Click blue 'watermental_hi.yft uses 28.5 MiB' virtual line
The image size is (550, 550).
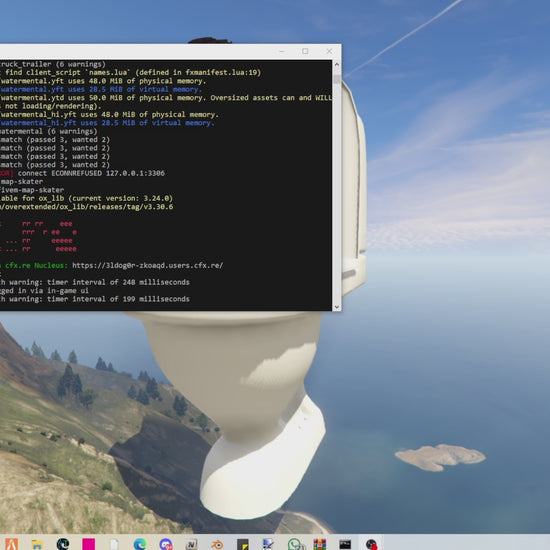pyautogui.click(x=107, y=123)
